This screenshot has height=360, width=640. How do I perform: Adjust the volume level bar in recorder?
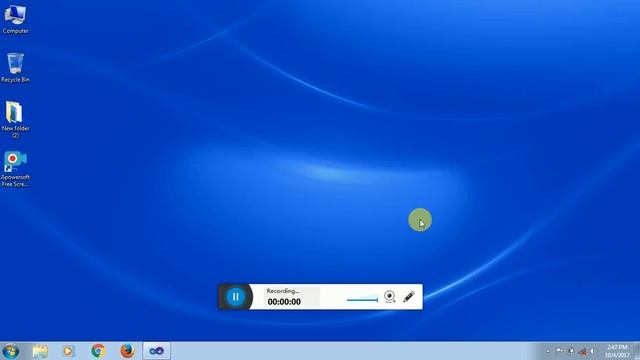[x=362, y=300]
